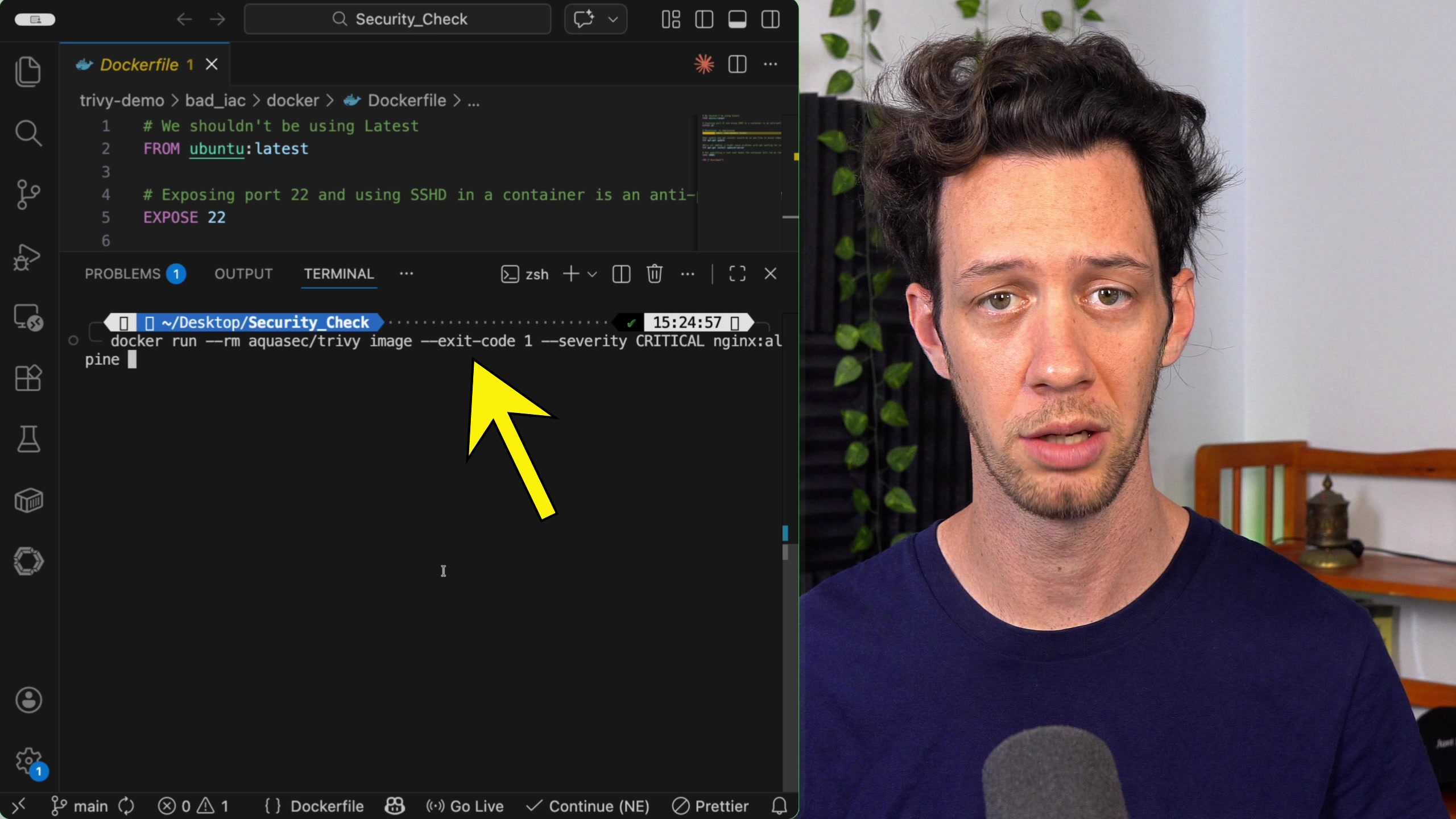Open the Extensions view
This screenshot has width=1456, height=819.
pos(28,378)
